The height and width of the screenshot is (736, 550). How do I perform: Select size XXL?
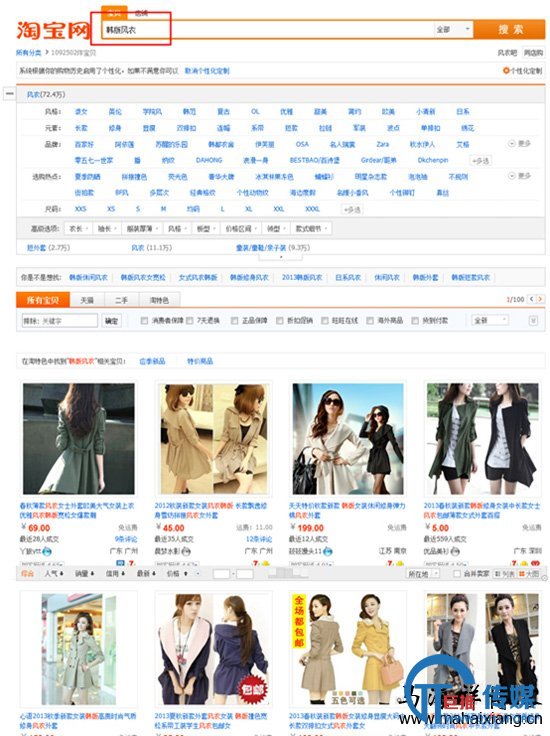[278, 209]
